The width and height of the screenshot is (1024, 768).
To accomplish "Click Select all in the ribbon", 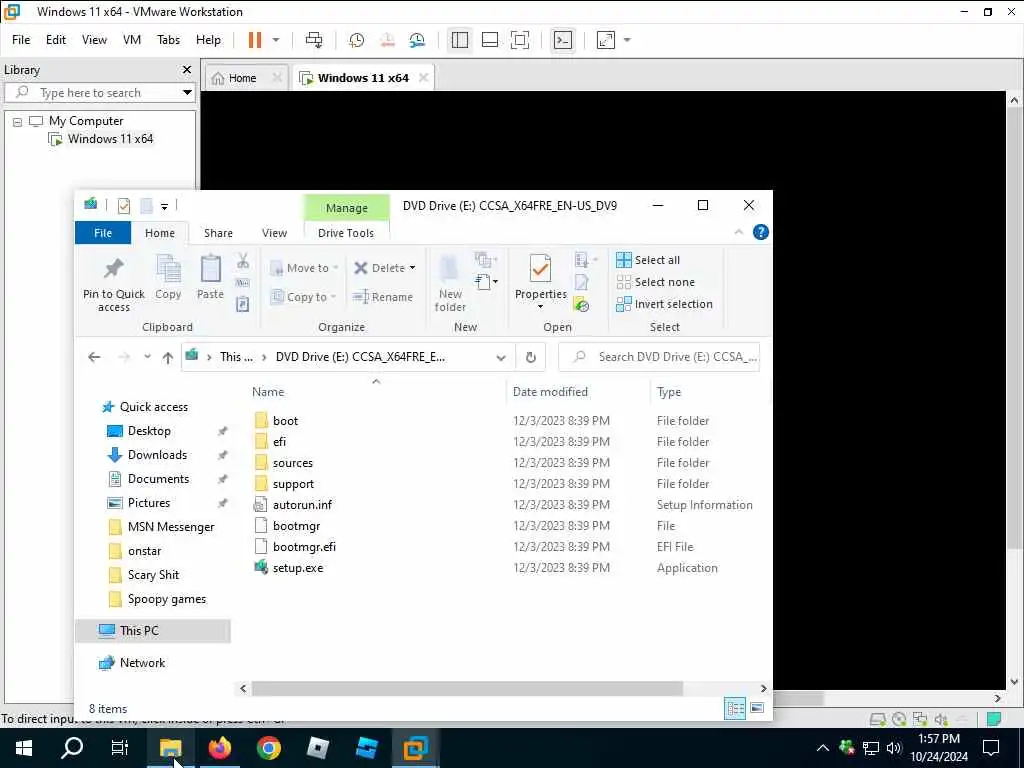I will coord(648,260).
